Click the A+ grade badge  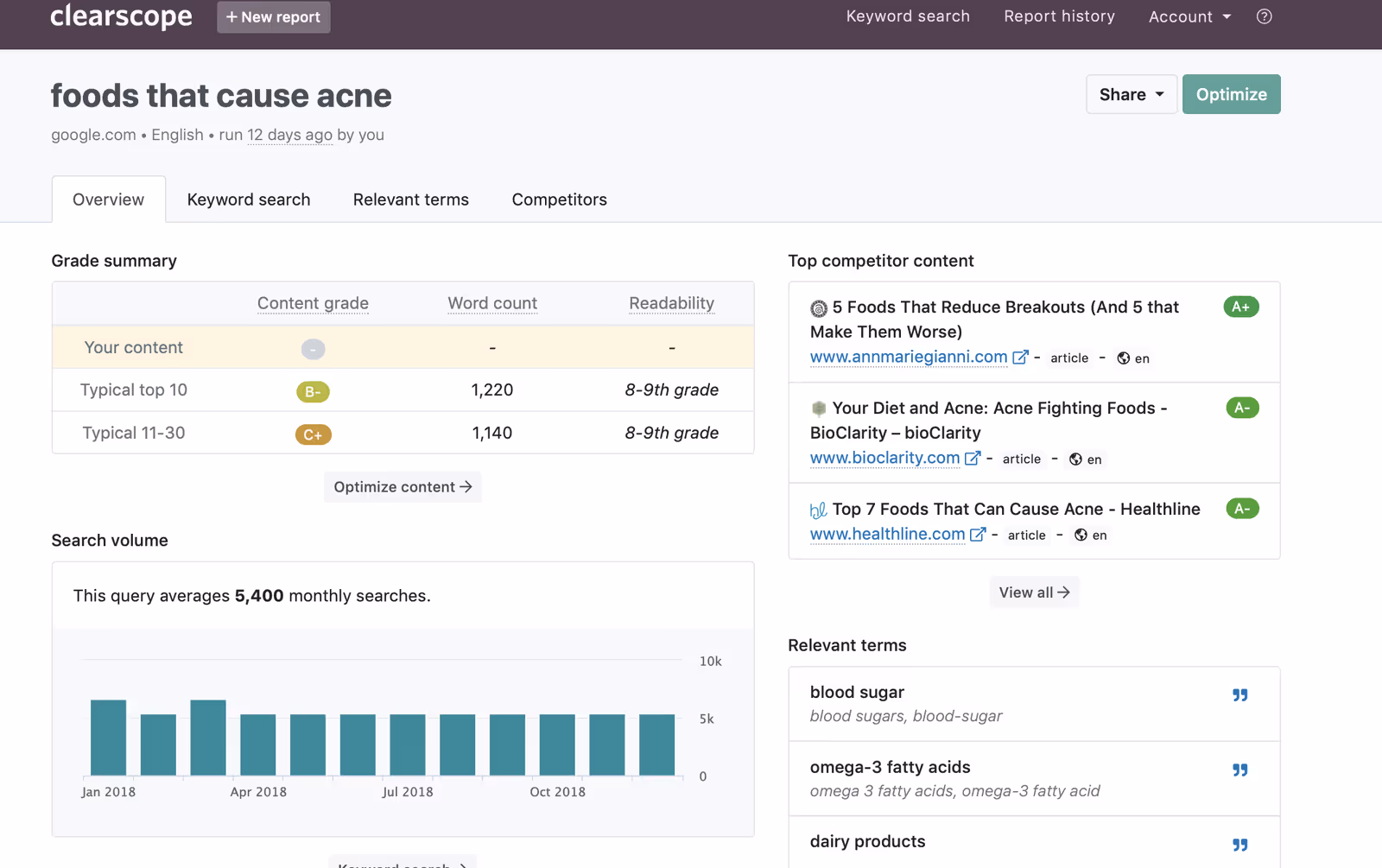tap(1241, 307)
